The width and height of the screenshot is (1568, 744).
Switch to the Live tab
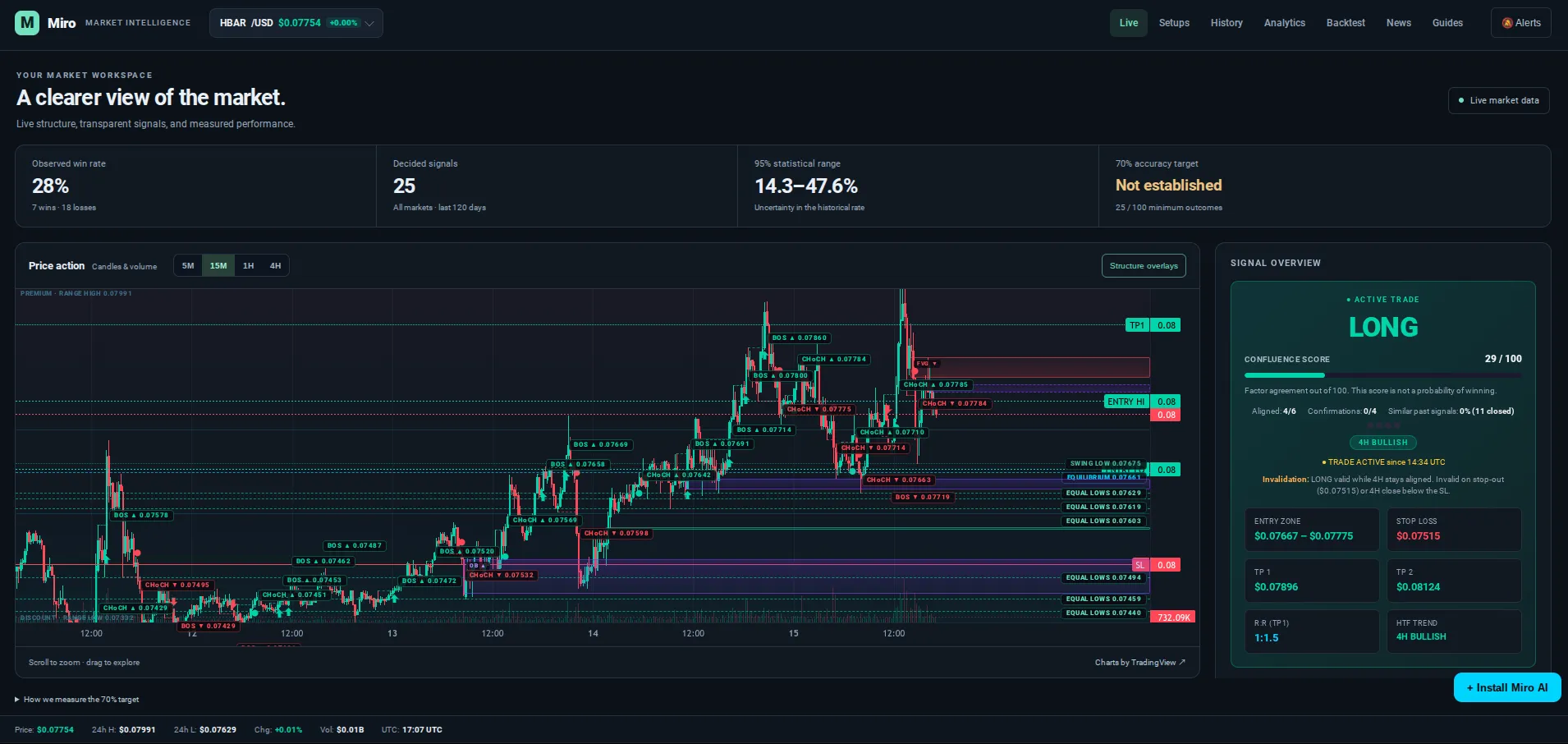[x=1129, y=23]
